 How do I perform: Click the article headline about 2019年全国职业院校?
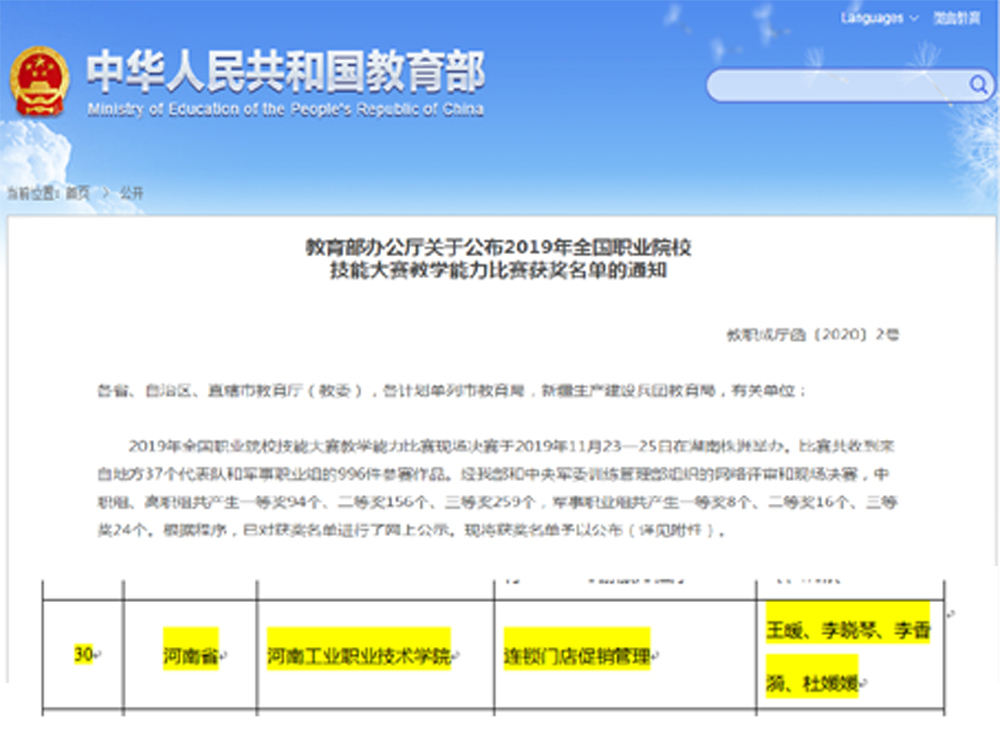pos(499,257)
